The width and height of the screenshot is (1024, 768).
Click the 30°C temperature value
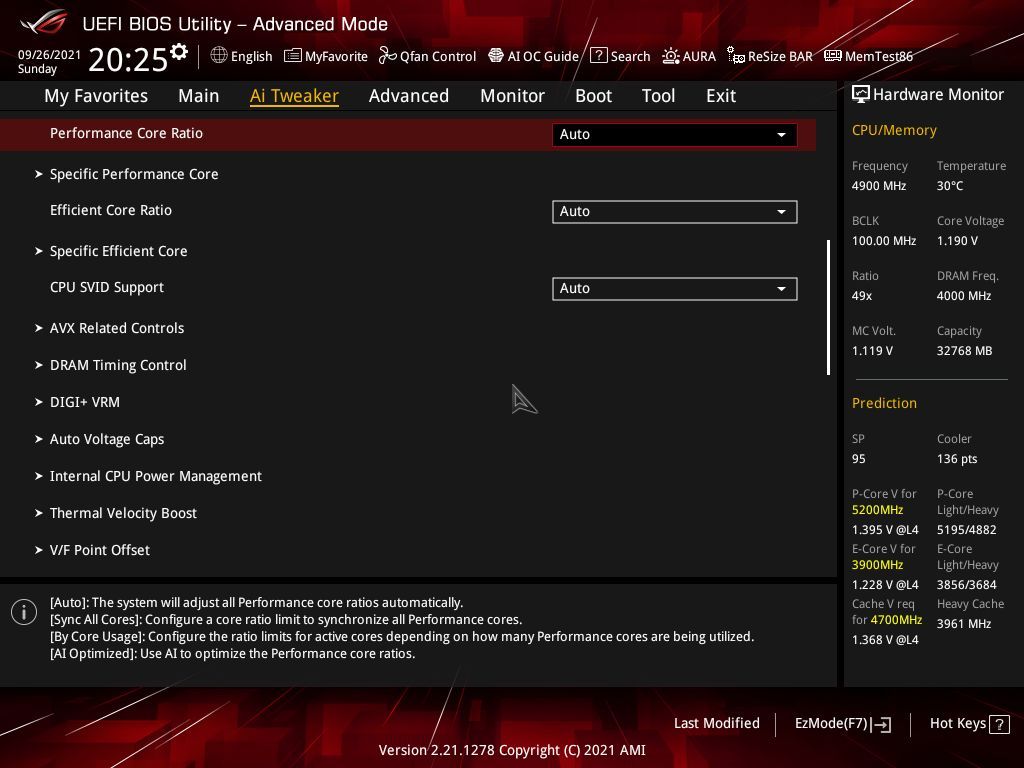pyautogui.click(x=950, y=186)
